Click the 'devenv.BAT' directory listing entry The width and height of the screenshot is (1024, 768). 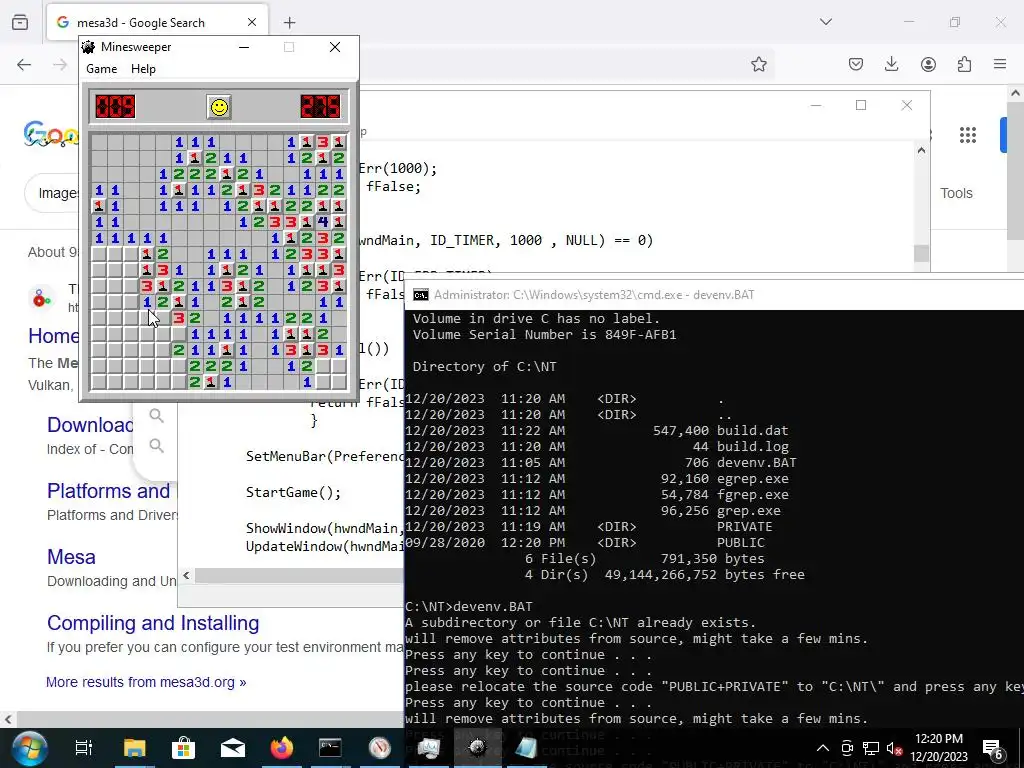point(756,463)
